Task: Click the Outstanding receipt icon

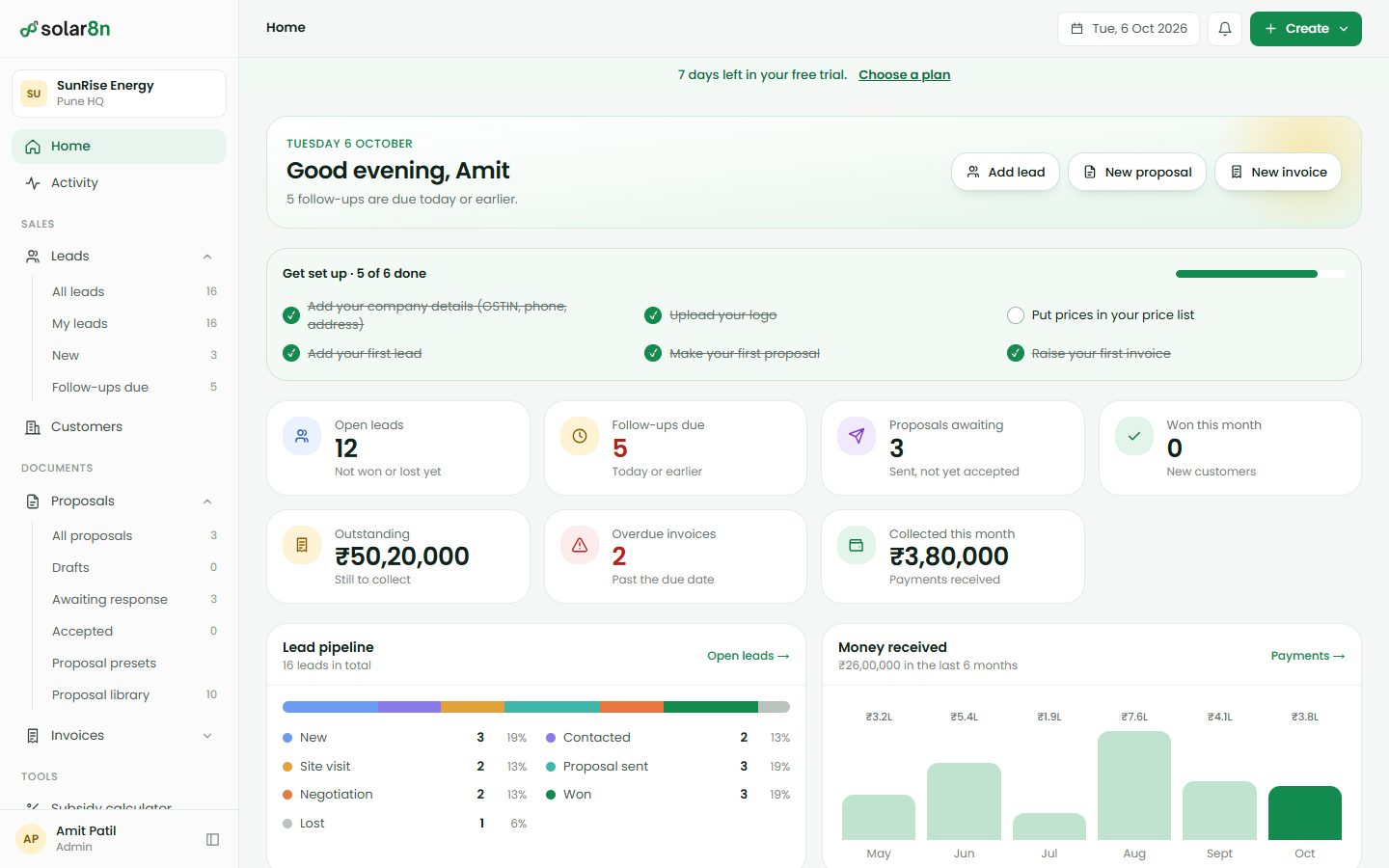Action: tap(302, 545)
